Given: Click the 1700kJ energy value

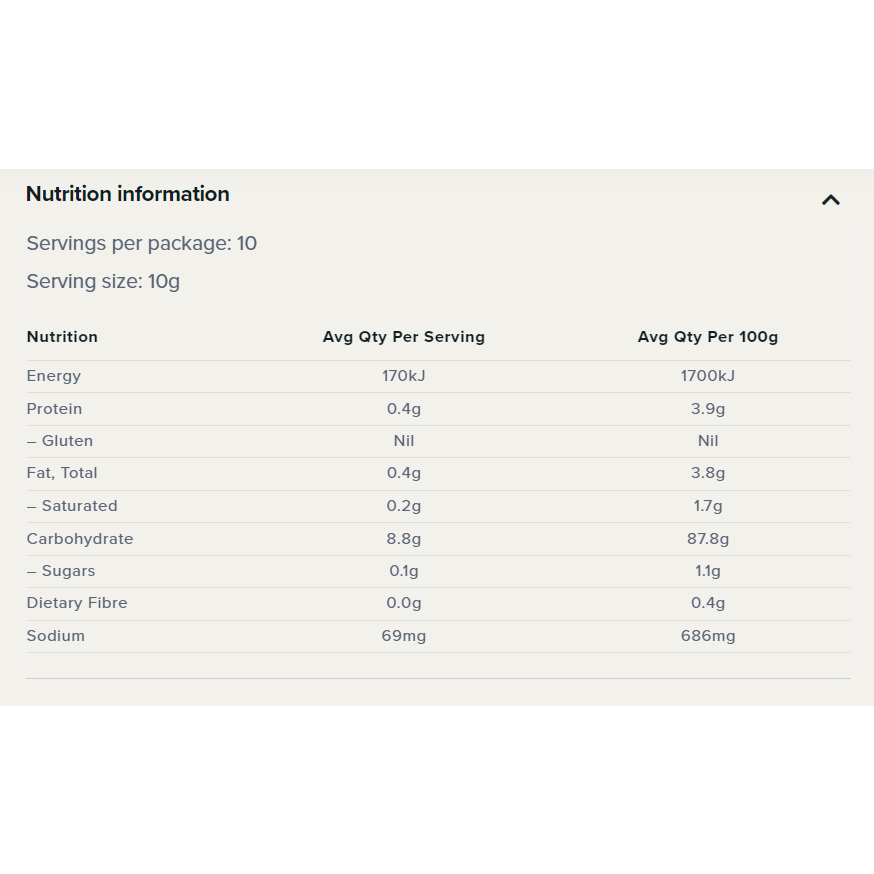Looking at the screenshot, I should click(x=707, y=376).
